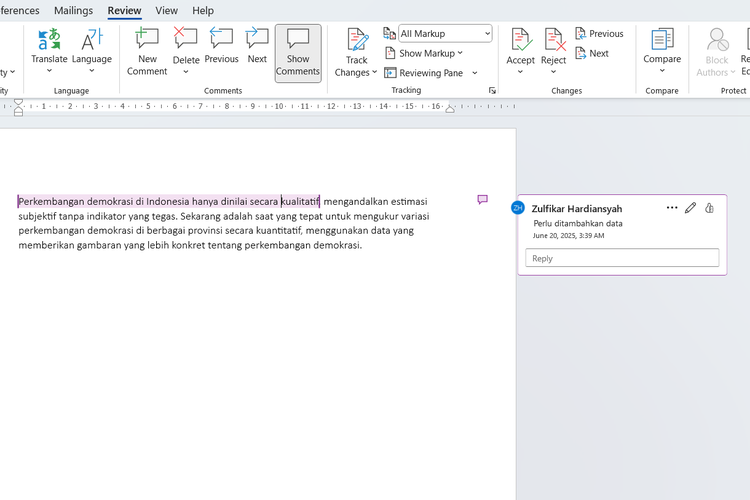Screen dimensions: 750x500
Task: Expand the Delete comment dropdown arrow
Action: pyautogui.click(x=186, y=72)
